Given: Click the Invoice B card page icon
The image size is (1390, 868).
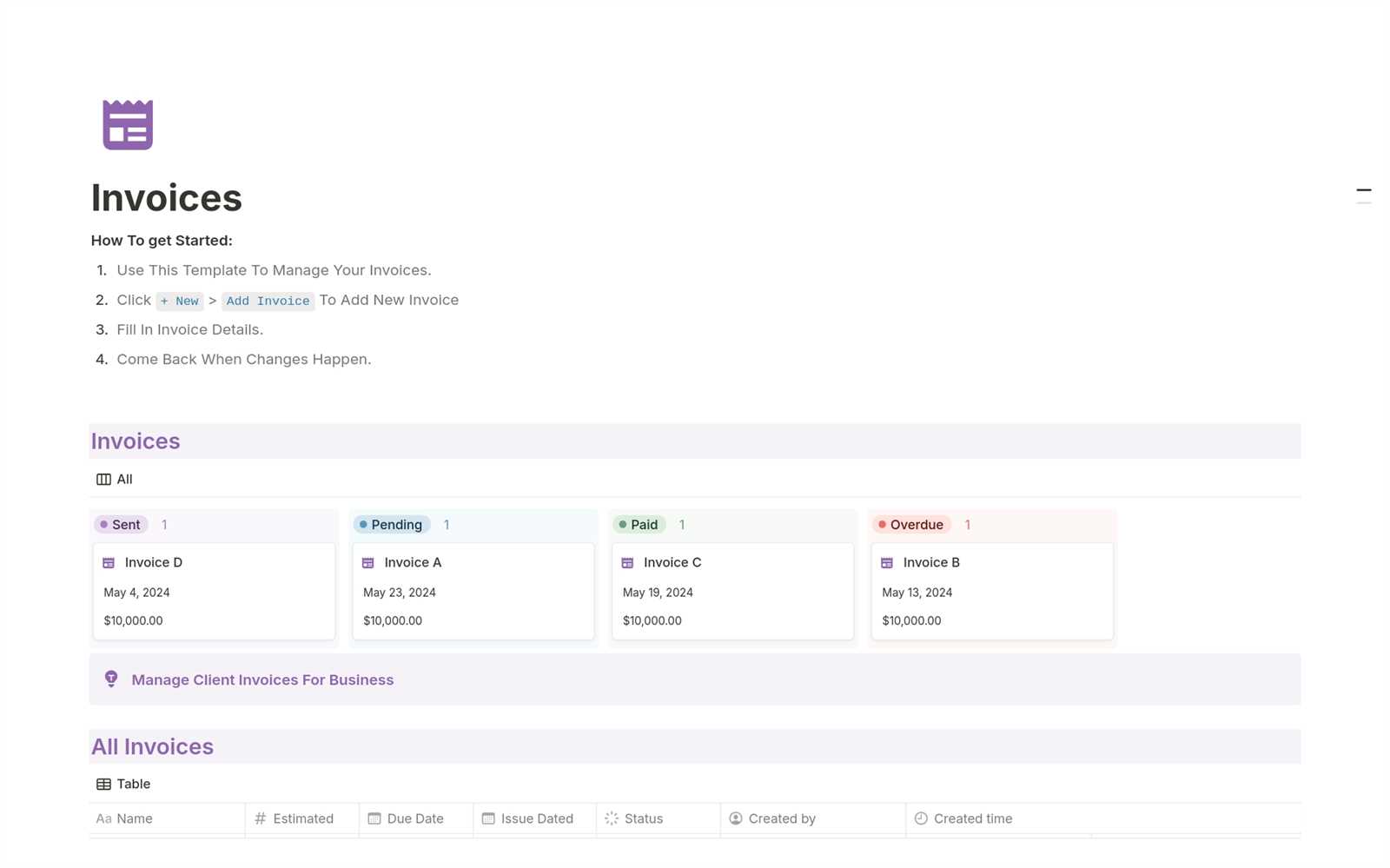Looking at the screenshot, I should tap(887, 563).
